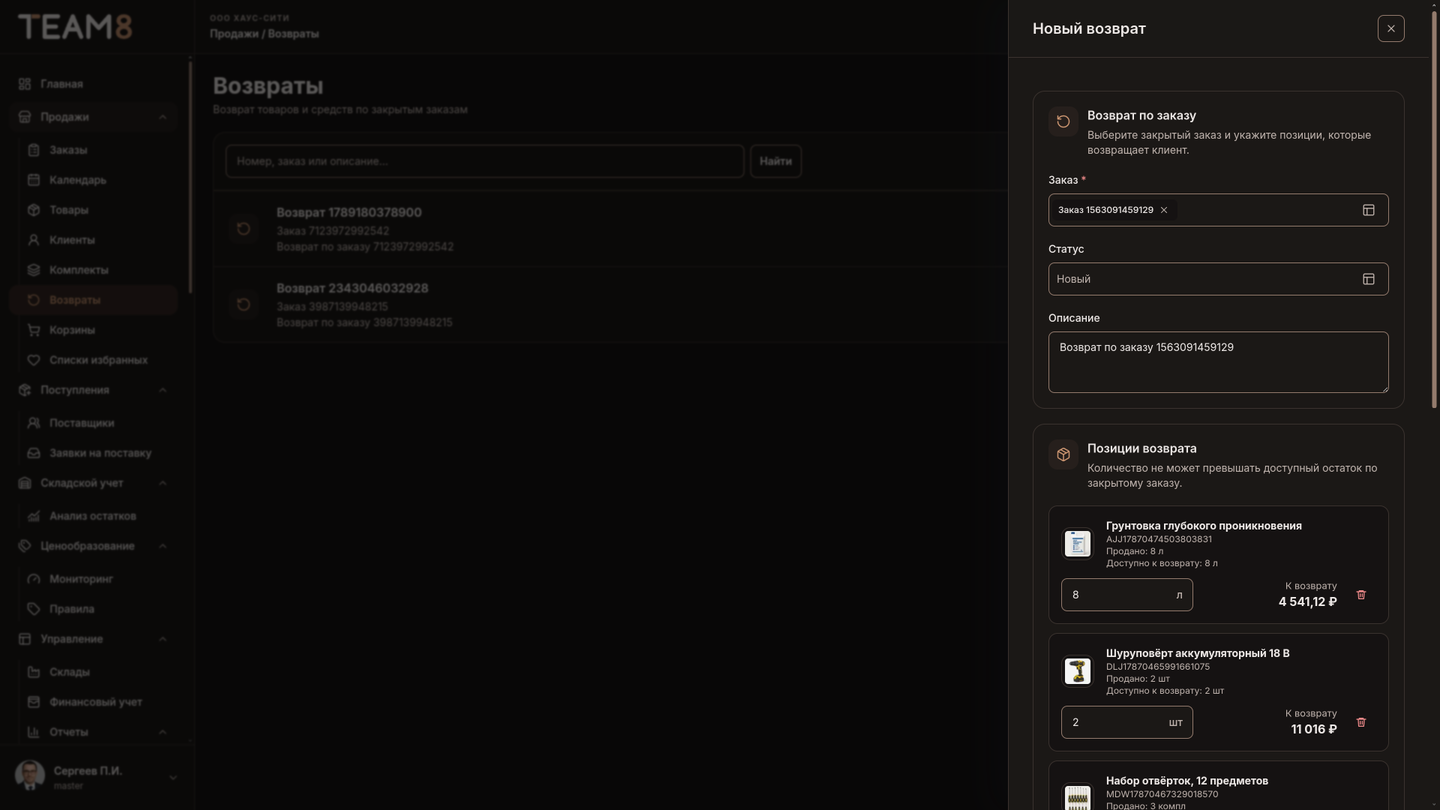1440x810 pixels.
Task: Select Возвраты sidebar item
Action: click(x=94, y=300)
